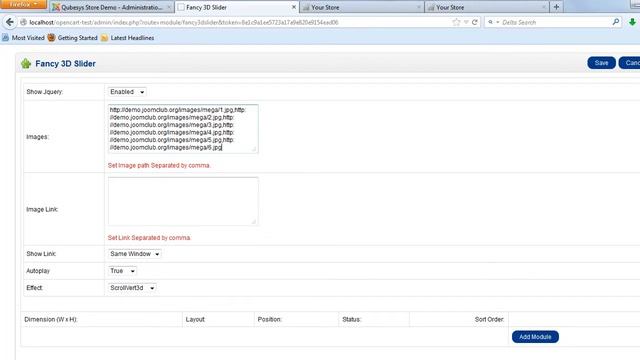Open the Autoplay True dropdown
Screen dimensions: 640x360
(122, 271)
